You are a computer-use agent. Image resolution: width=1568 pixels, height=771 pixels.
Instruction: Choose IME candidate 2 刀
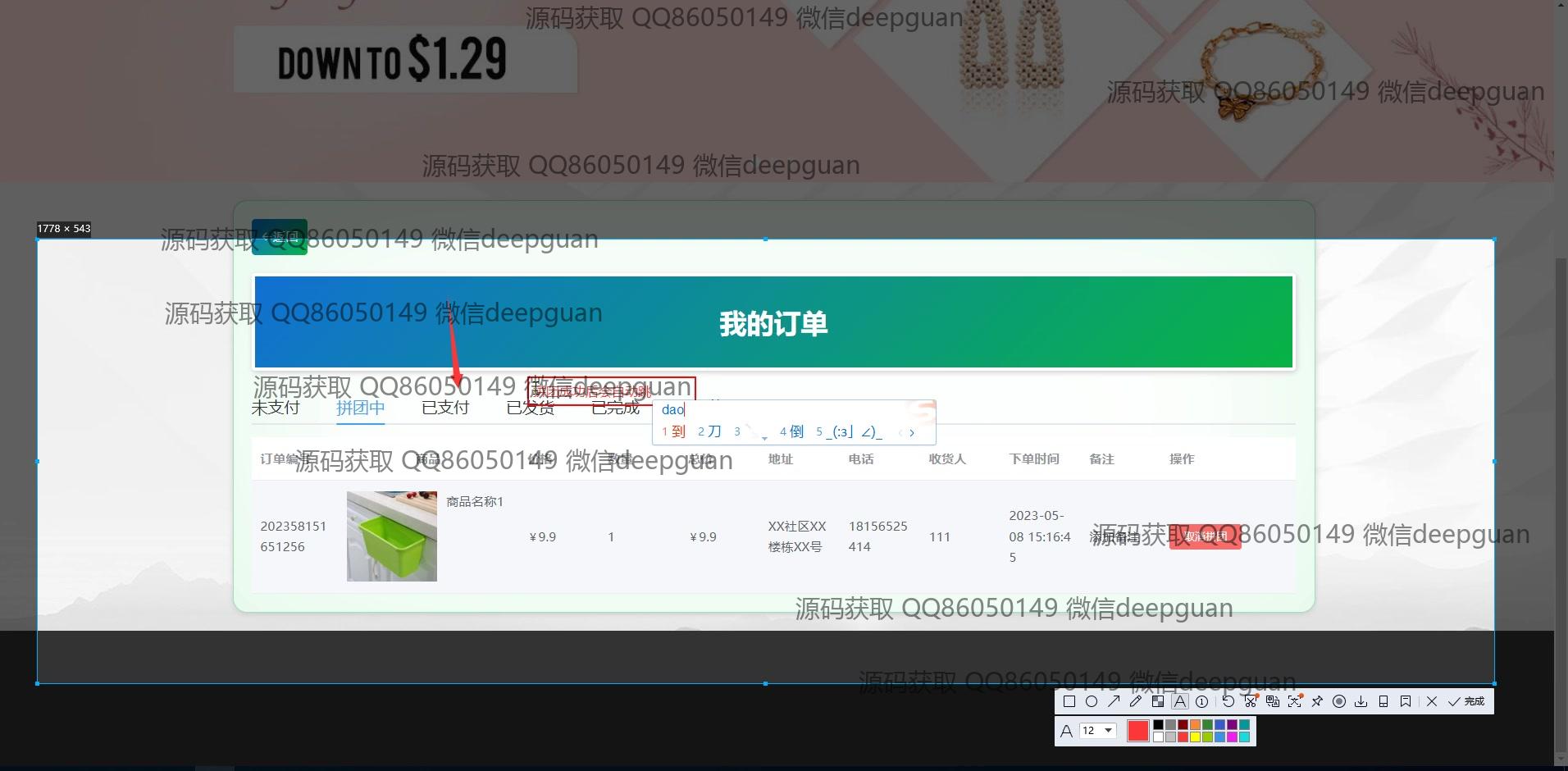coord(709,431)
